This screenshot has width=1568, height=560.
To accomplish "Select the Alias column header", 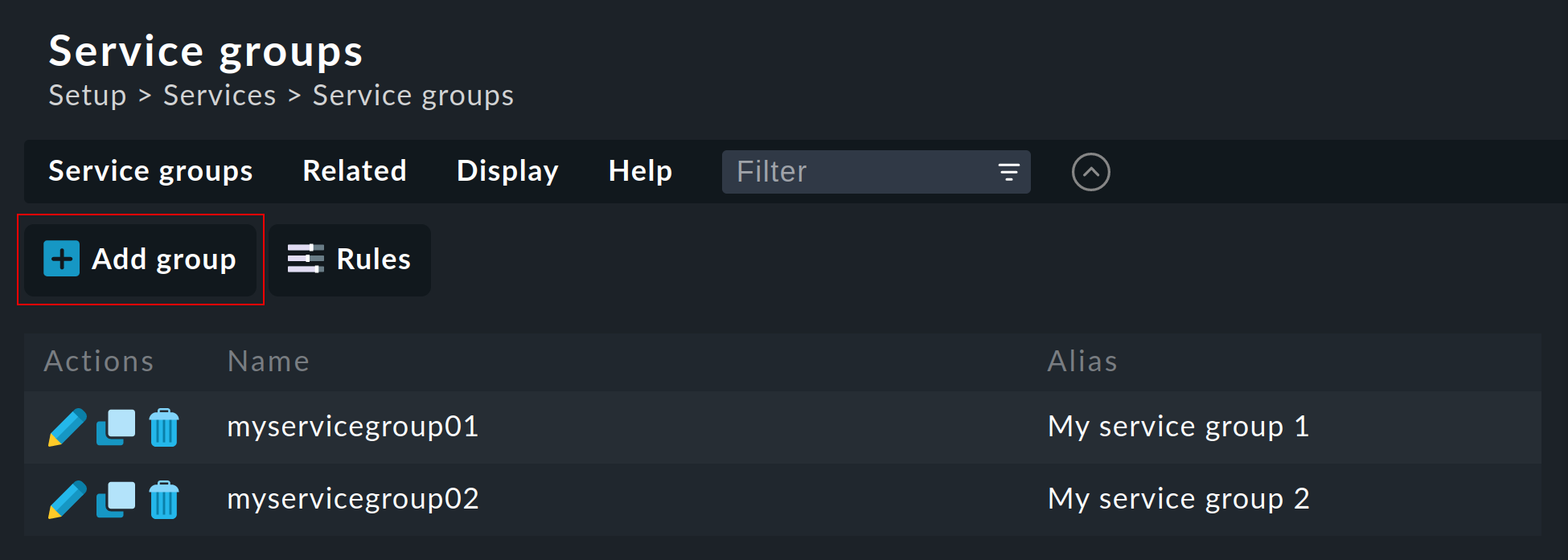I will (x=1082, y=361).
